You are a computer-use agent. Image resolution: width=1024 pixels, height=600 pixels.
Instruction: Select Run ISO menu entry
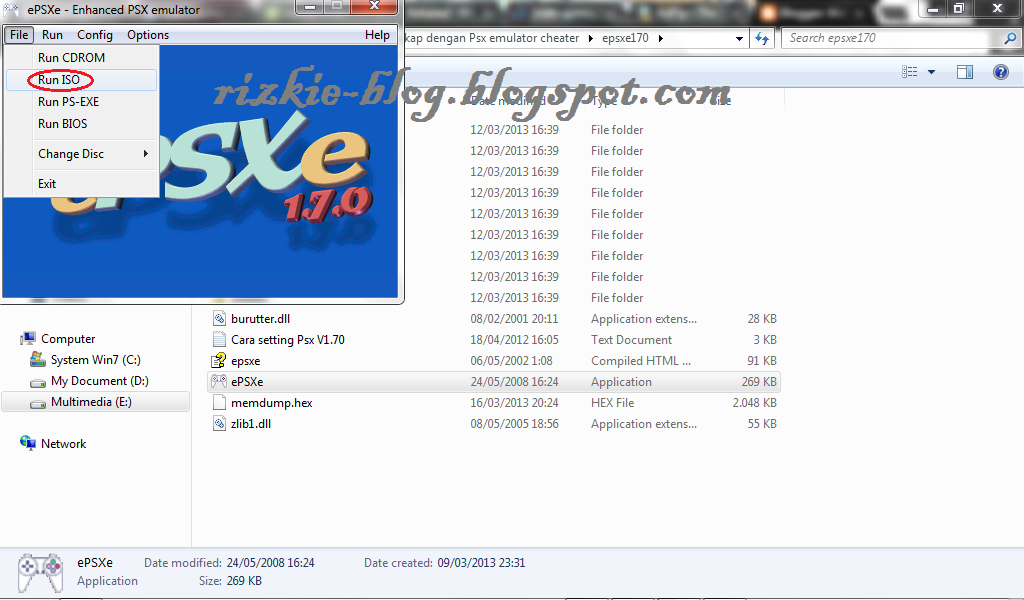point(81,80)
